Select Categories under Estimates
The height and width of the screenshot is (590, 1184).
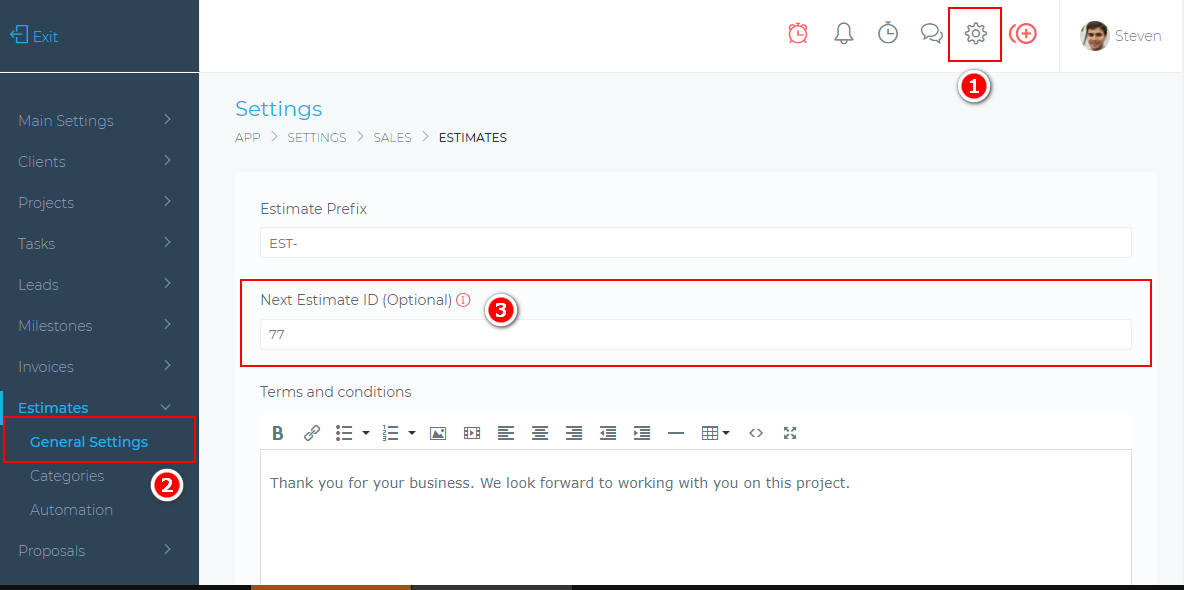(x=66, y=475)
